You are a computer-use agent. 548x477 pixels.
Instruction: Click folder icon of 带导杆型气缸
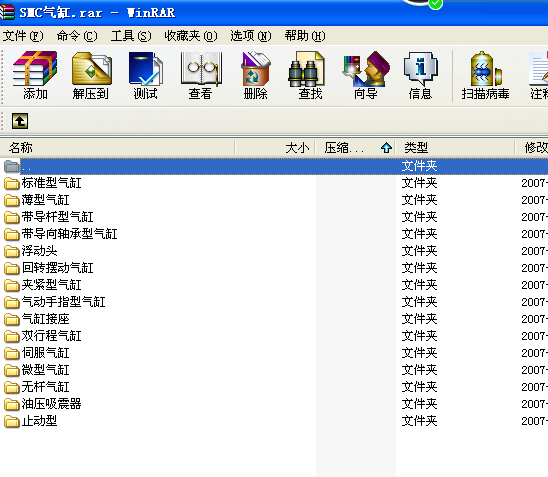[12, 217]
